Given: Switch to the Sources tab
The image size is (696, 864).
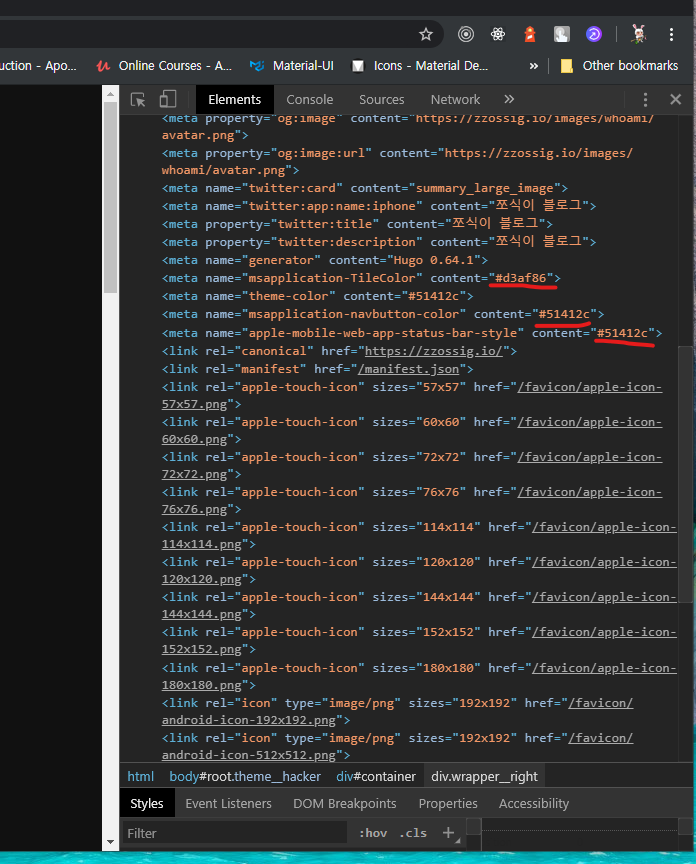Looking at the screenshot, I should click(x=381, y=100).
